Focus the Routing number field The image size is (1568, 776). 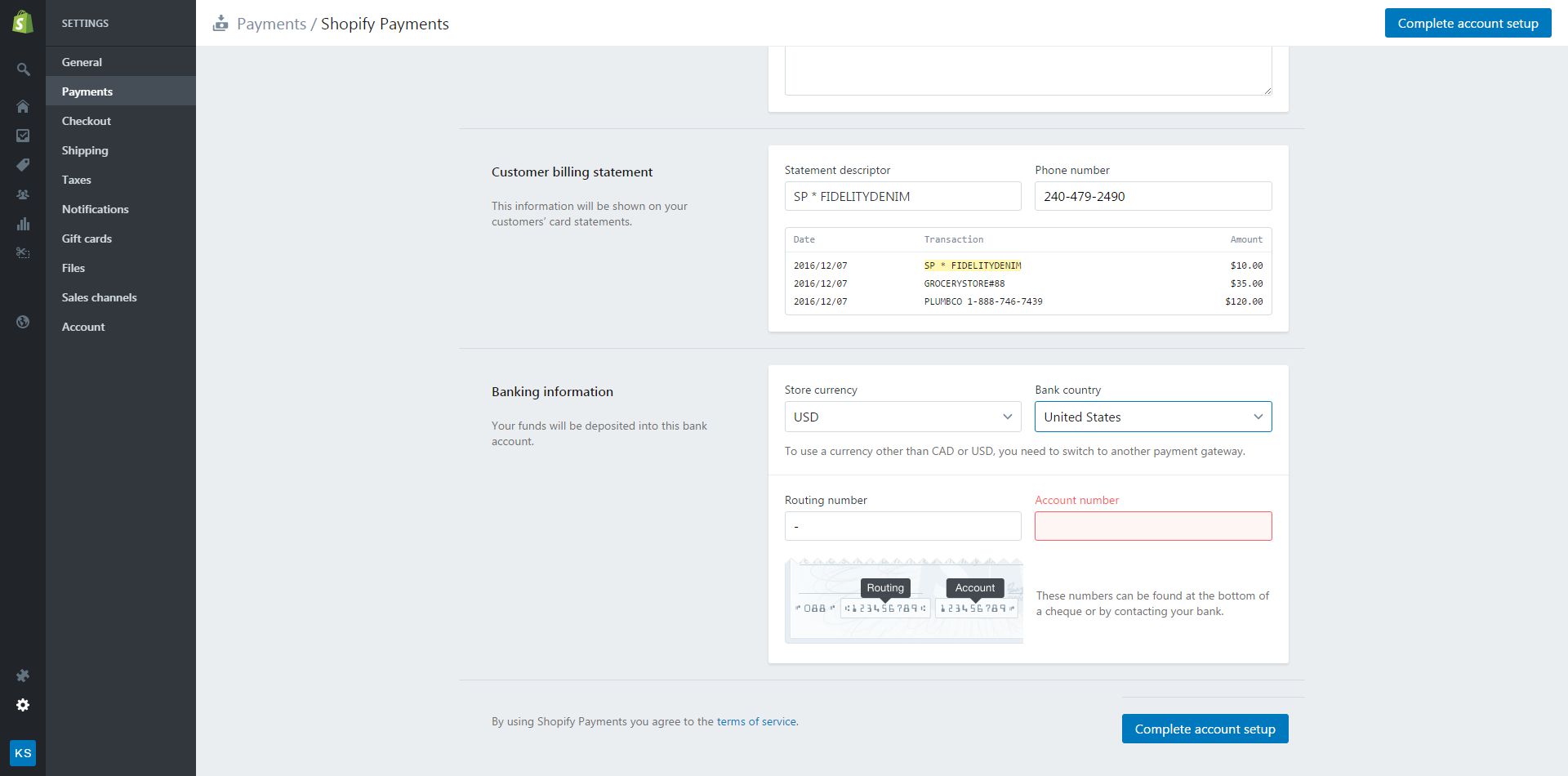[902, 526]
